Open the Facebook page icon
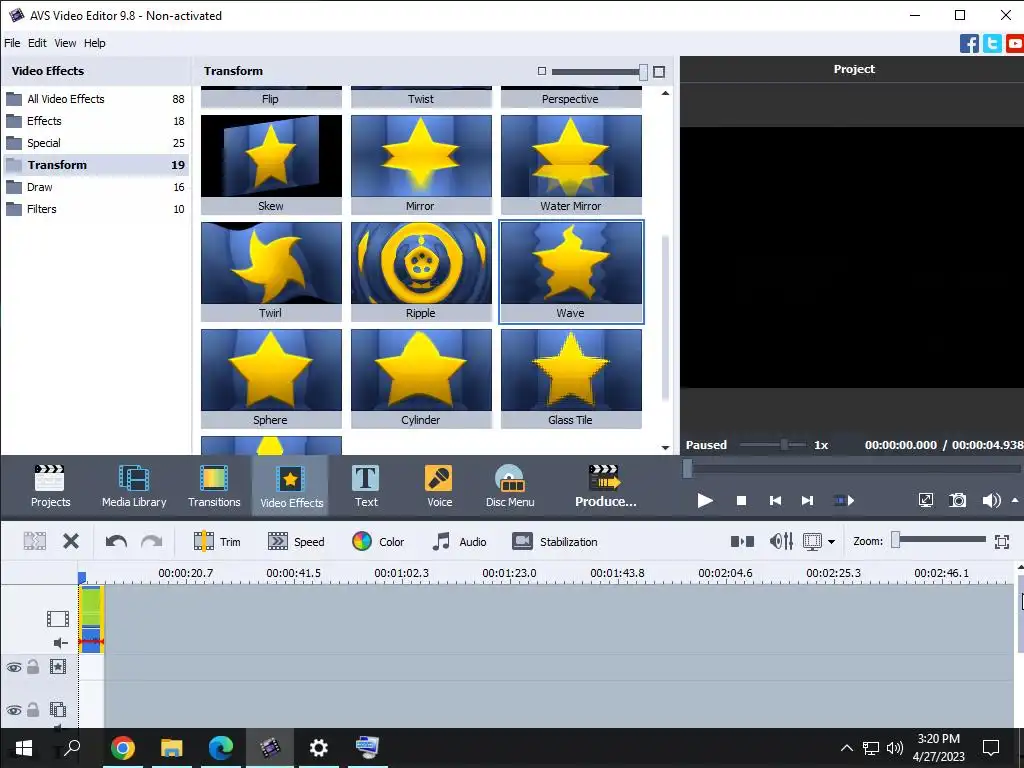Image resolution: width=1024 pixels, height=768 pixels. (969, 44)
